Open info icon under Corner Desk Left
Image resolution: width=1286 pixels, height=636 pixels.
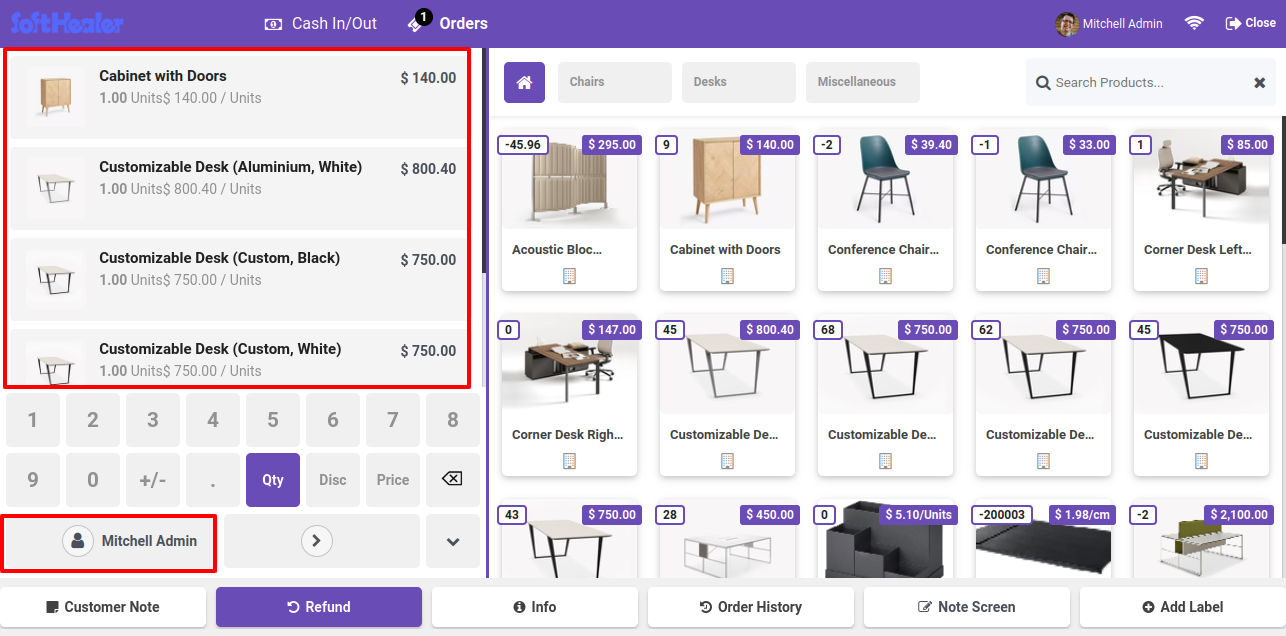click(x=1201, y=276)
